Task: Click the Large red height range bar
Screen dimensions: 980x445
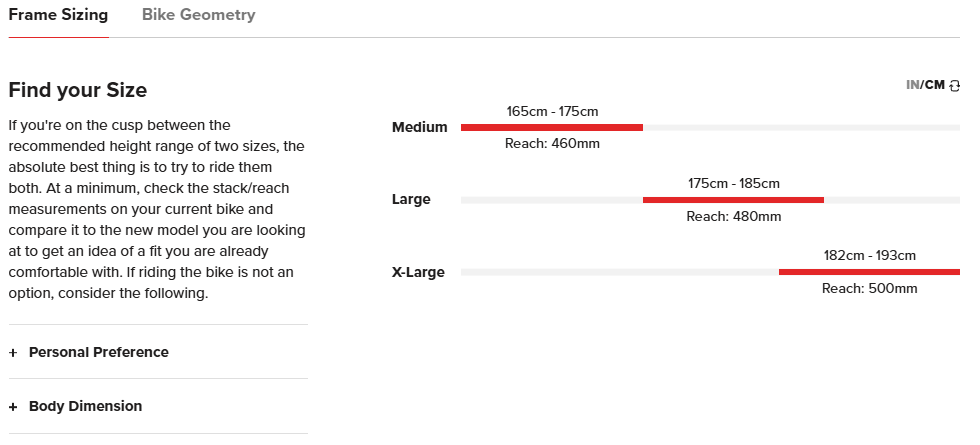Action: point(733,200)
